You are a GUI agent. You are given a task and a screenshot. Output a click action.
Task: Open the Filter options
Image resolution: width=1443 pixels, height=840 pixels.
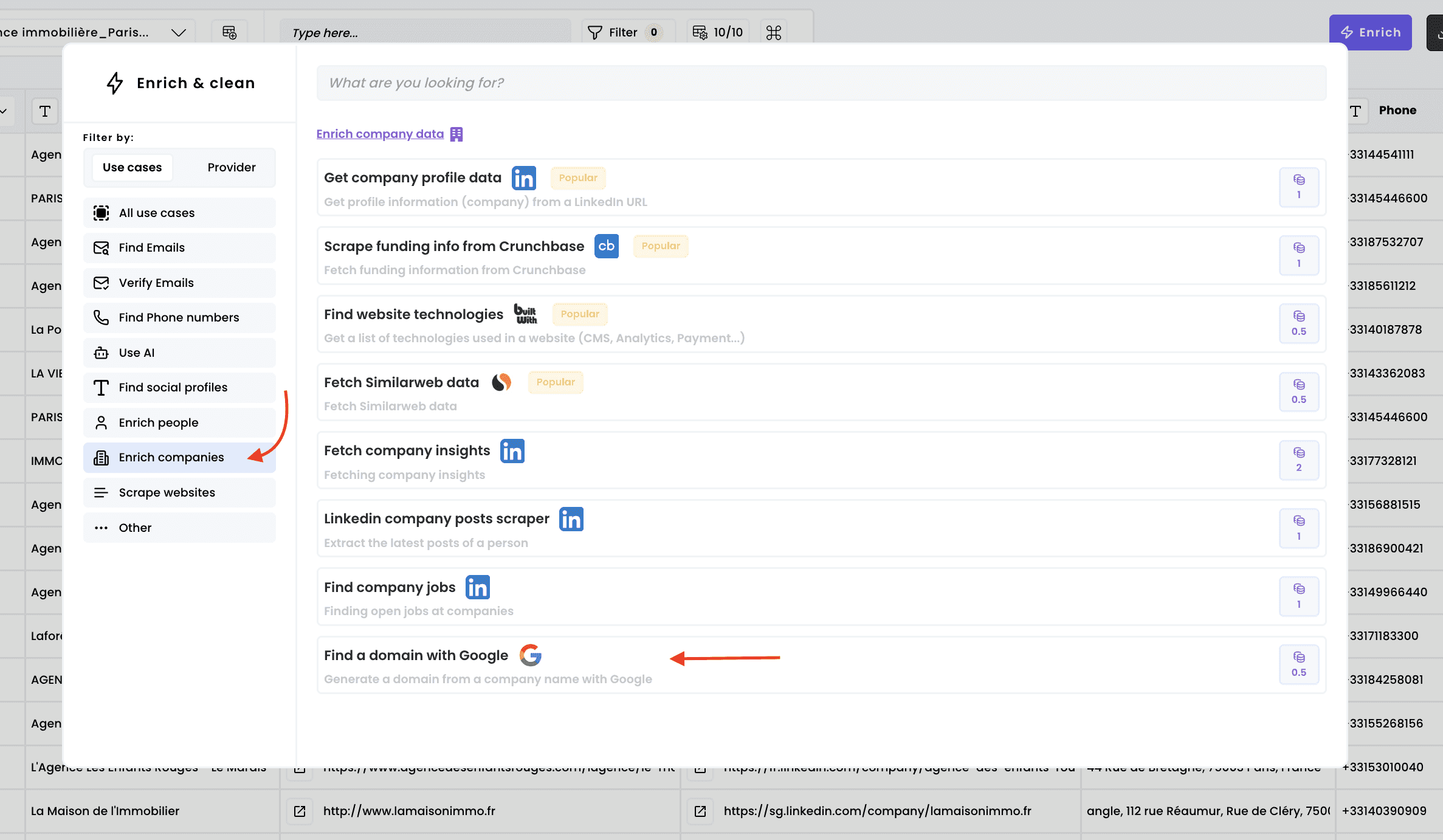622,32
